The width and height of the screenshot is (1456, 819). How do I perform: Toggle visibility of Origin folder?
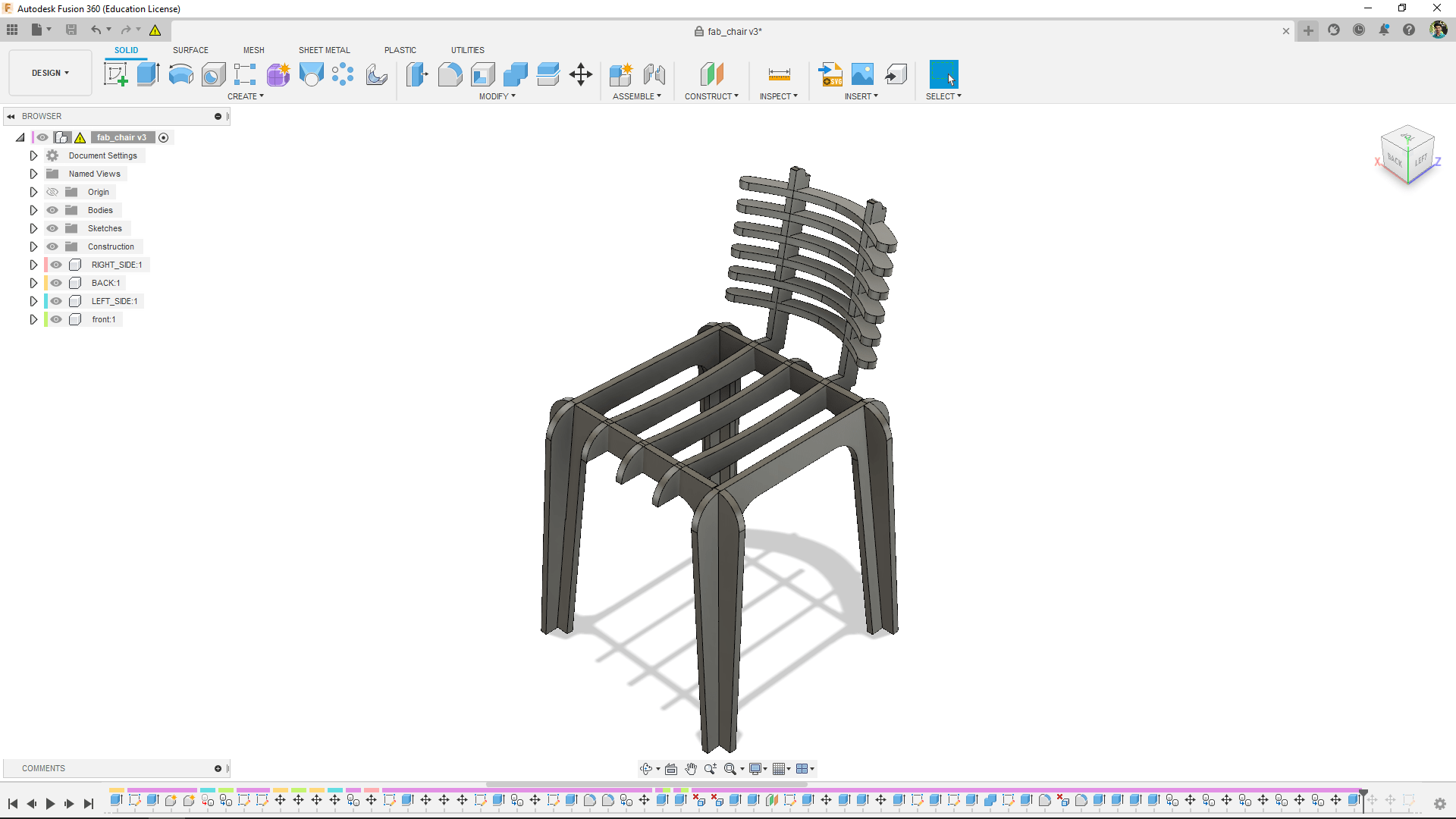click(52, 192)
